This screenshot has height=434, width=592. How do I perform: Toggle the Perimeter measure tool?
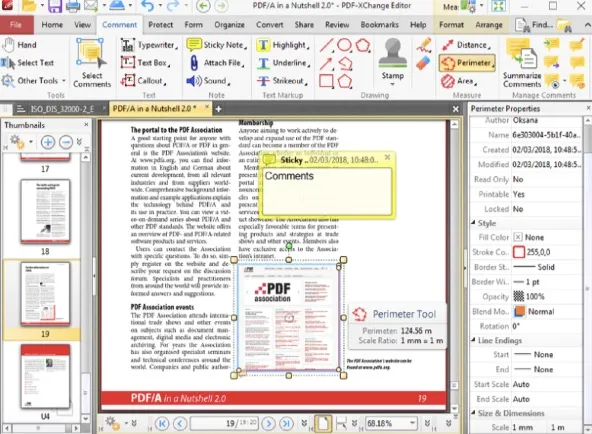click(x=467, y=63)
